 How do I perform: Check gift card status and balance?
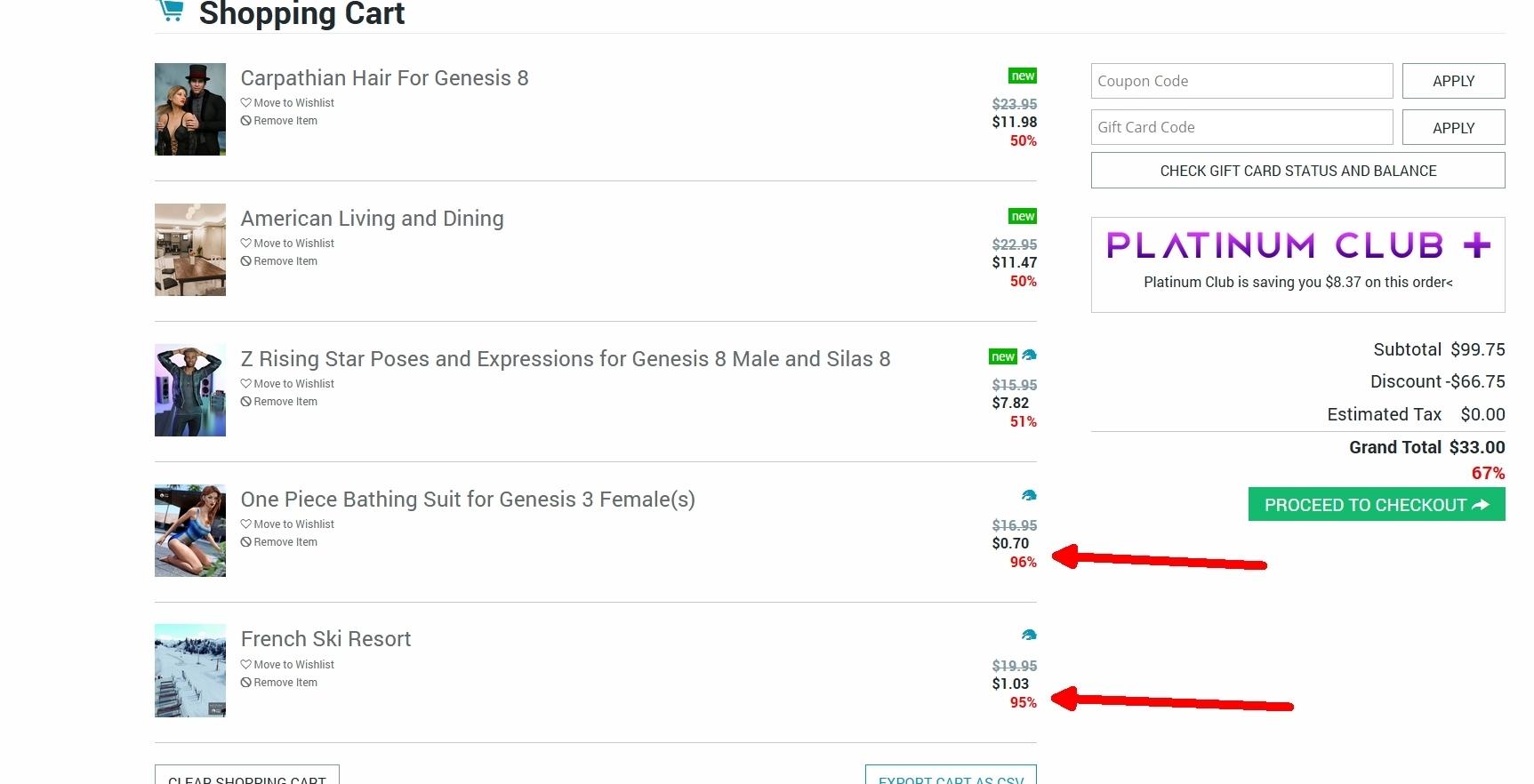pyautogui.click(x=1297, y=171)
